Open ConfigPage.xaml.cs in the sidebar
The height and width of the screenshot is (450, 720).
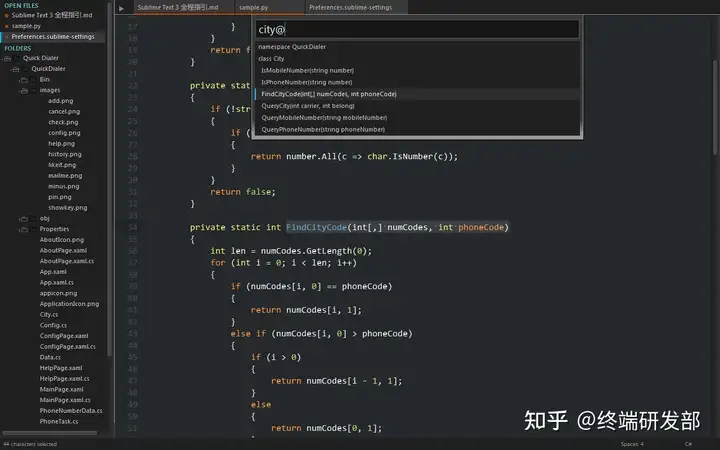click(68, 347)
